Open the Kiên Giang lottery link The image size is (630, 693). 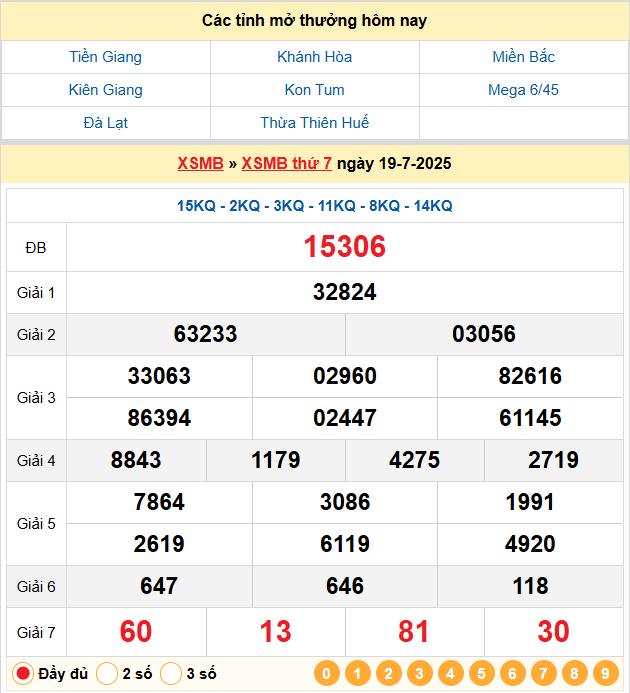coord(105,90)
